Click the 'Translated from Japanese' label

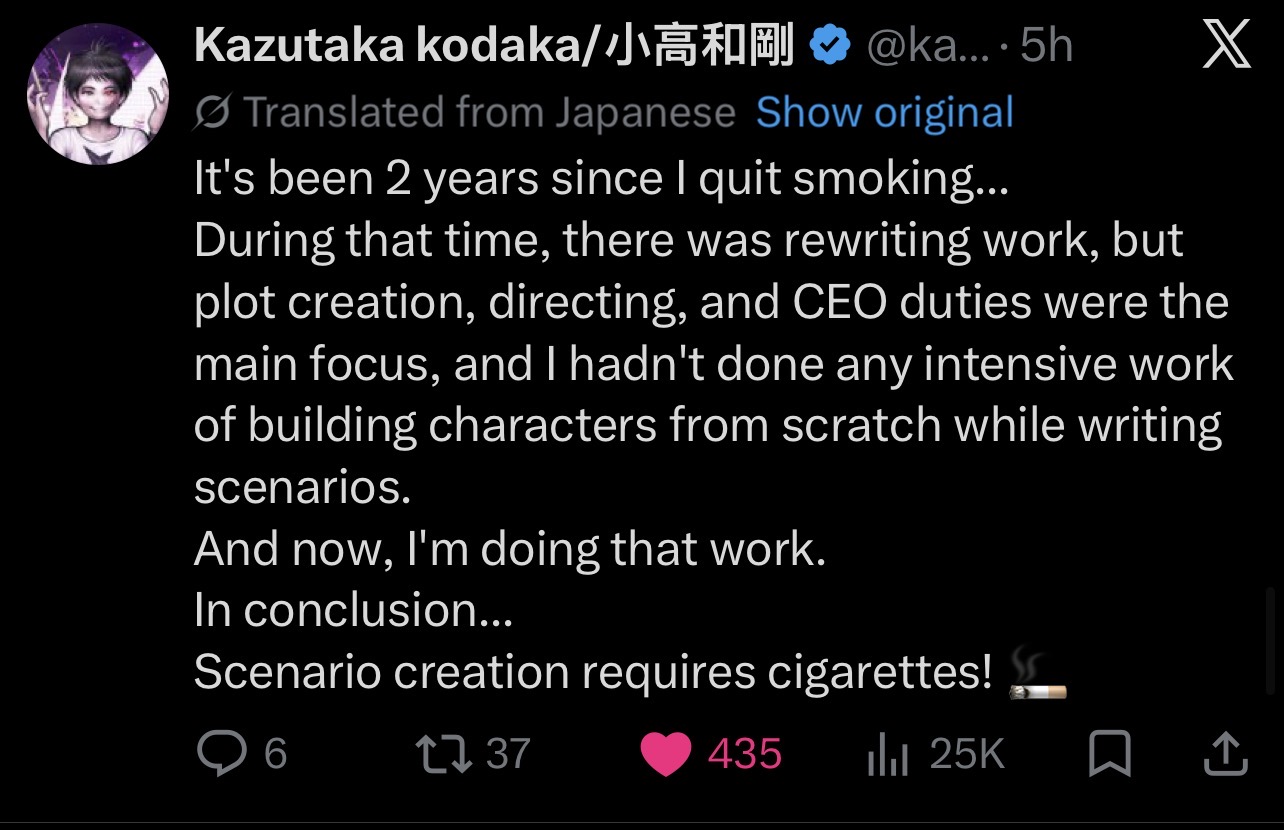(489, 113)
